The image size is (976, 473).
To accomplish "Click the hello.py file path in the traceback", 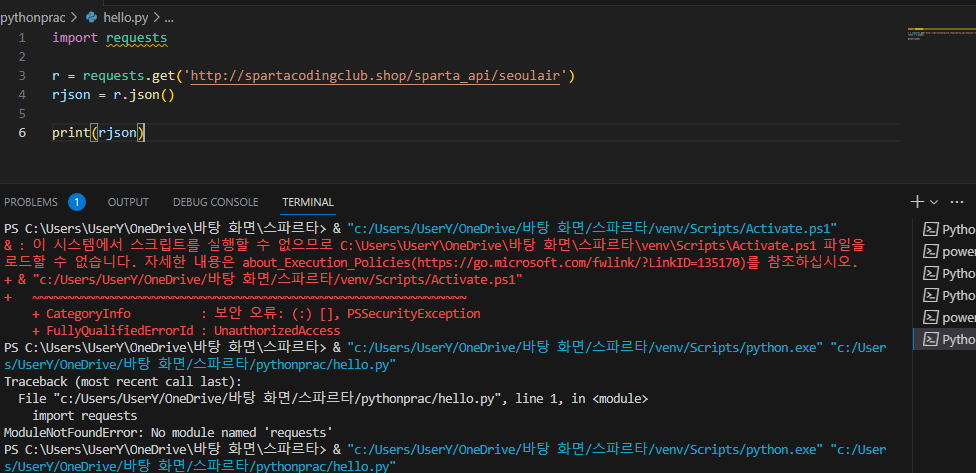I will pyautogui.click(x=278, y=399).
